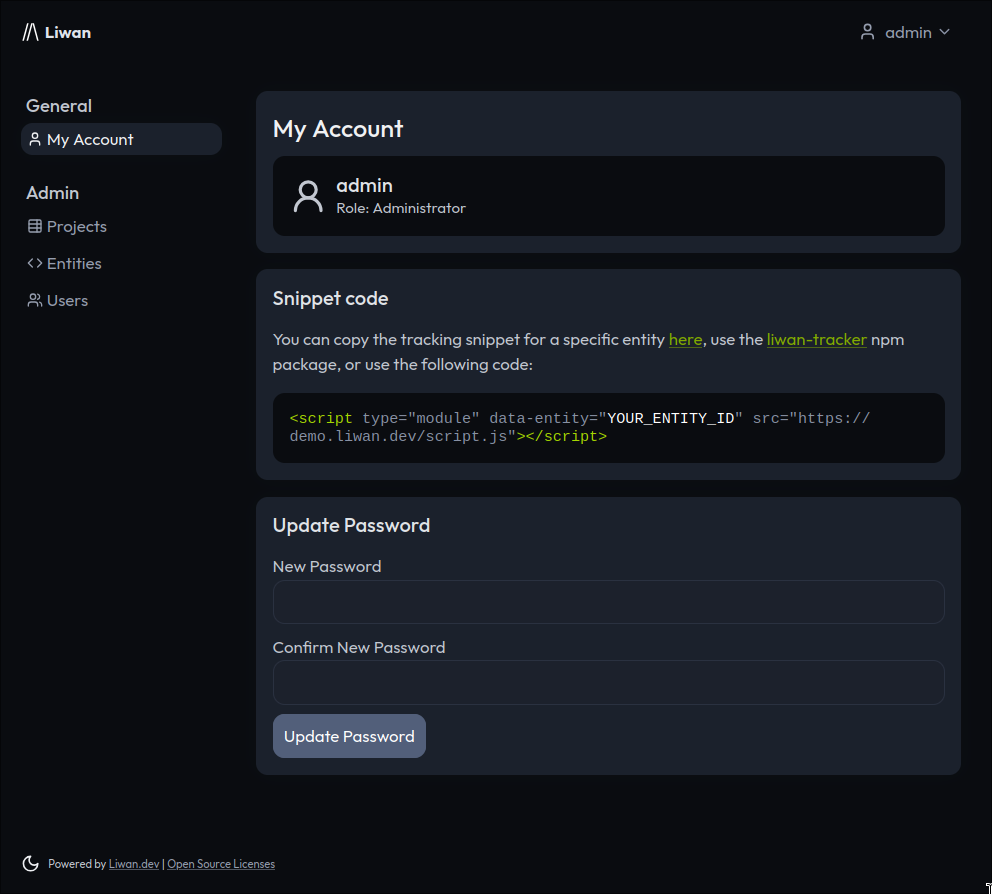This screenshot has height=894, width=992.
Task: Click the 'Admin' sidebar section label
Action: point(53,193)
